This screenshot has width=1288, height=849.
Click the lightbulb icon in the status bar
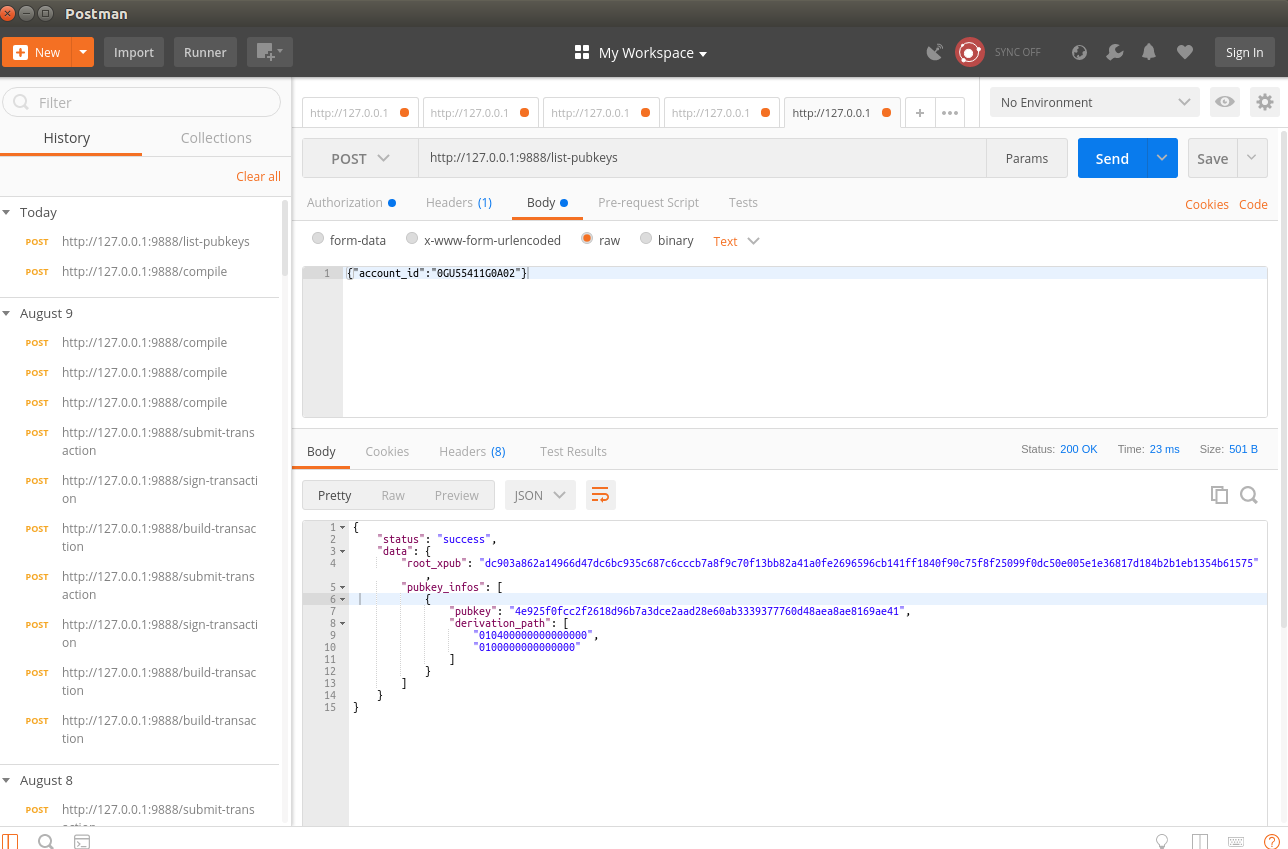tap(1162, 841)
